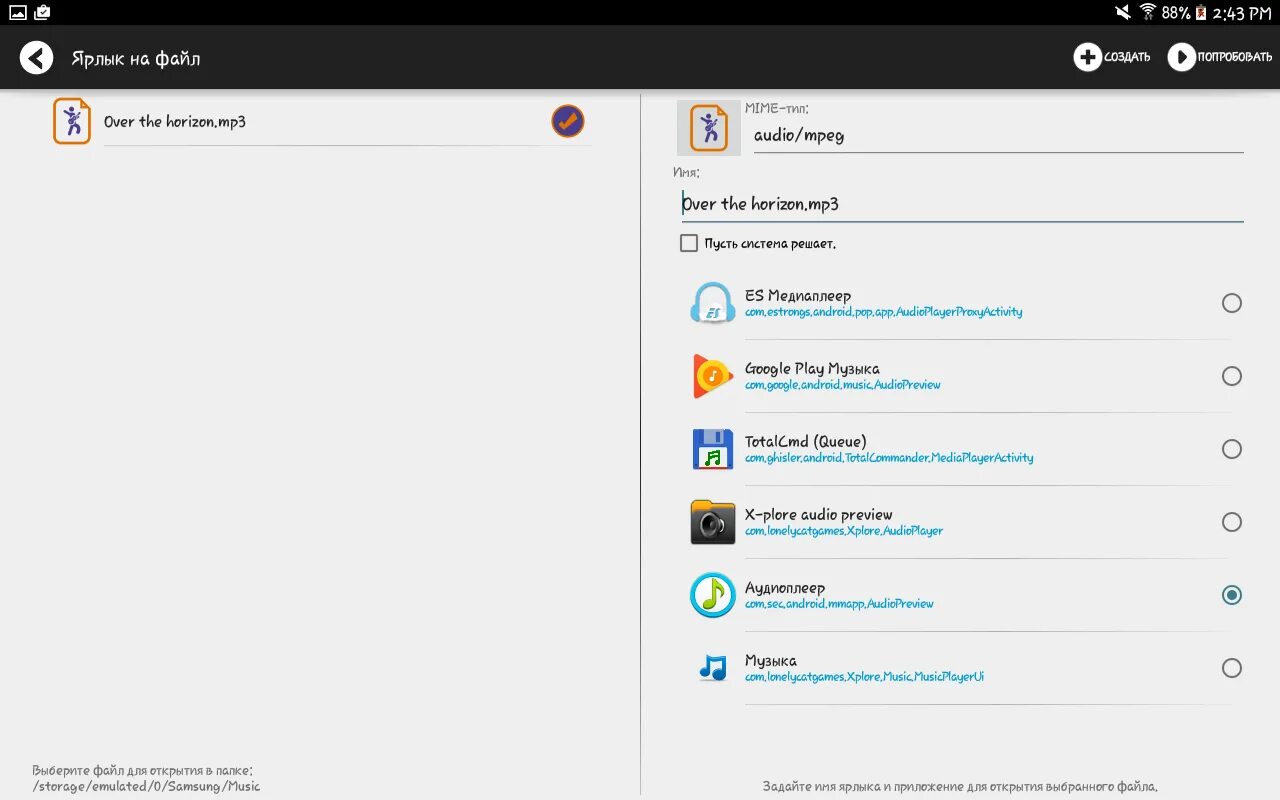Tap the briefcase notification icon in the status bar

coord(43,13)
